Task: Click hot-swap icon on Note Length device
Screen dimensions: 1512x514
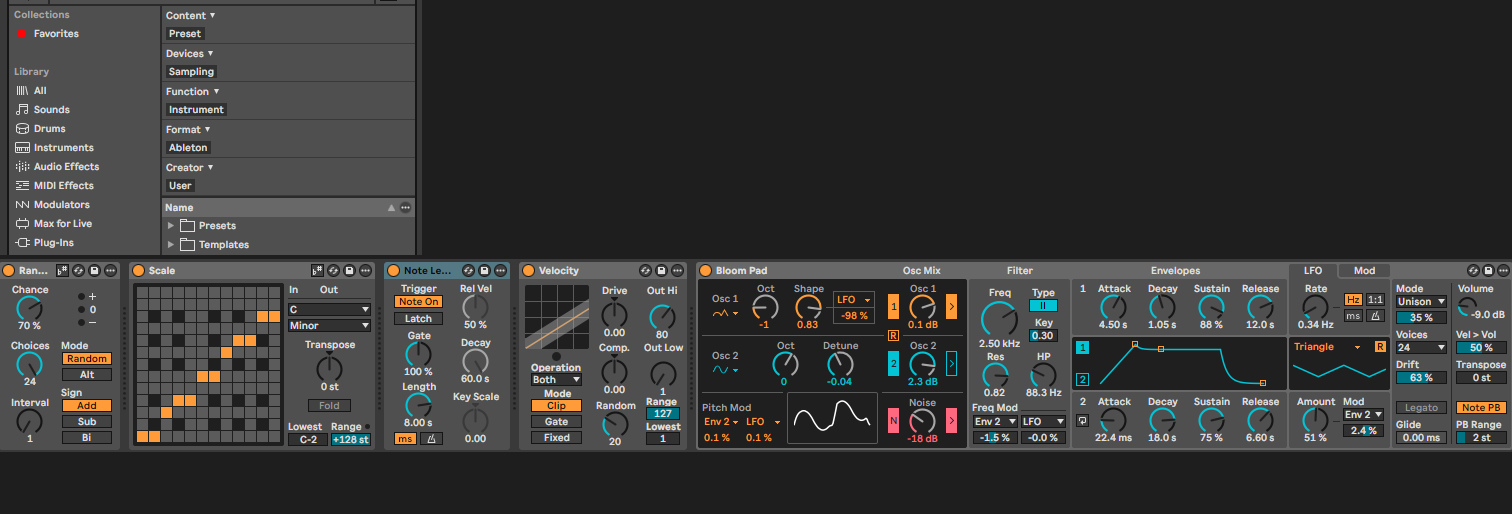Action: (469, 271)
